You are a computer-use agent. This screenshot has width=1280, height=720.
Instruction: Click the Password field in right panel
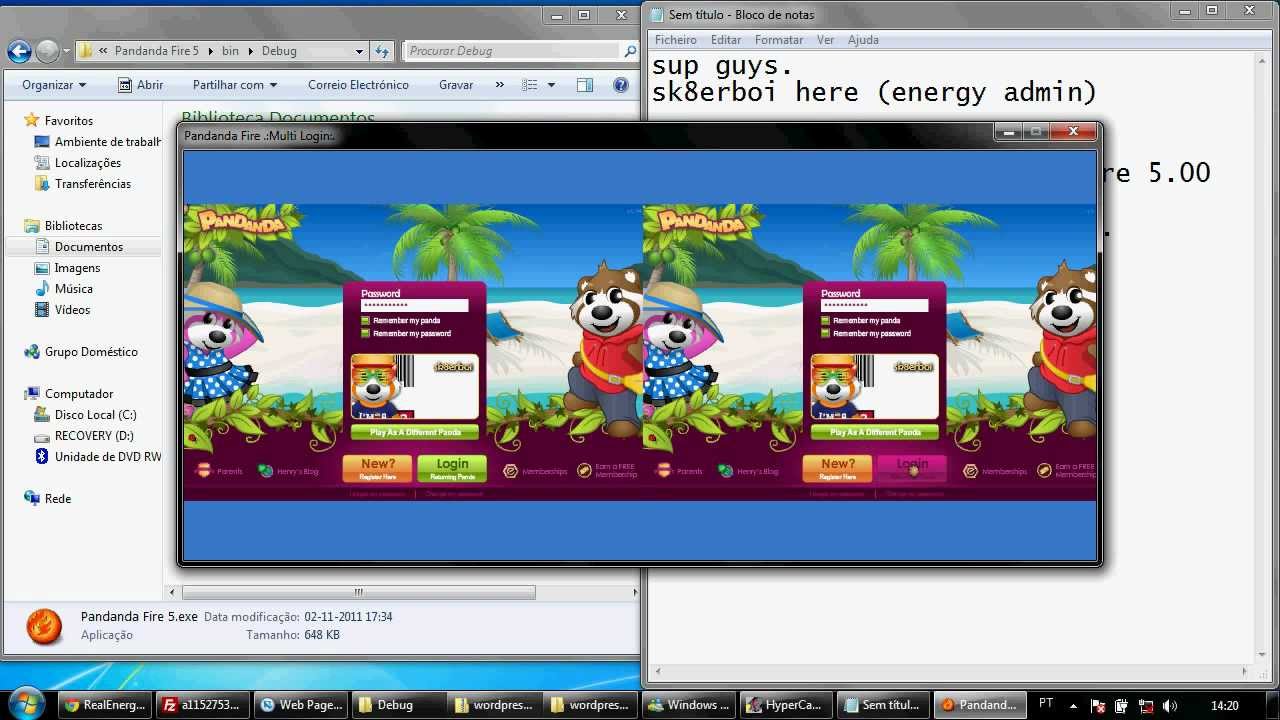[x=874, y=306]
